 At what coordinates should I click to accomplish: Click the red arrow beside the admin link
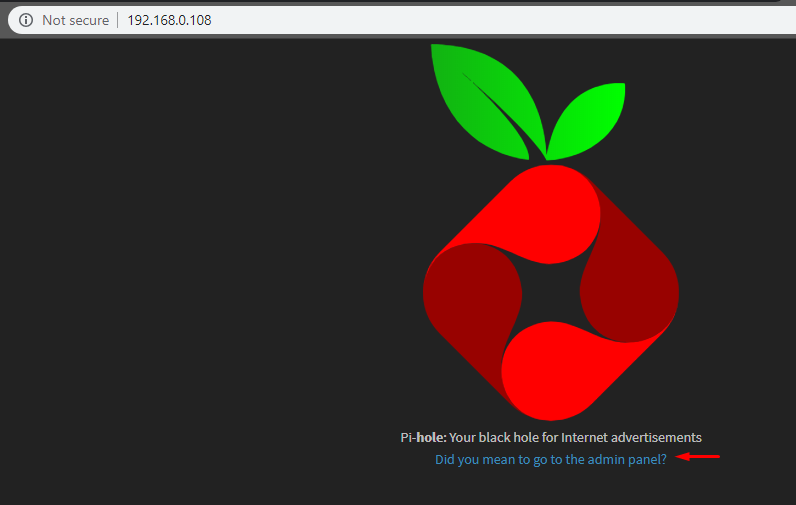[x=699, y=457]
